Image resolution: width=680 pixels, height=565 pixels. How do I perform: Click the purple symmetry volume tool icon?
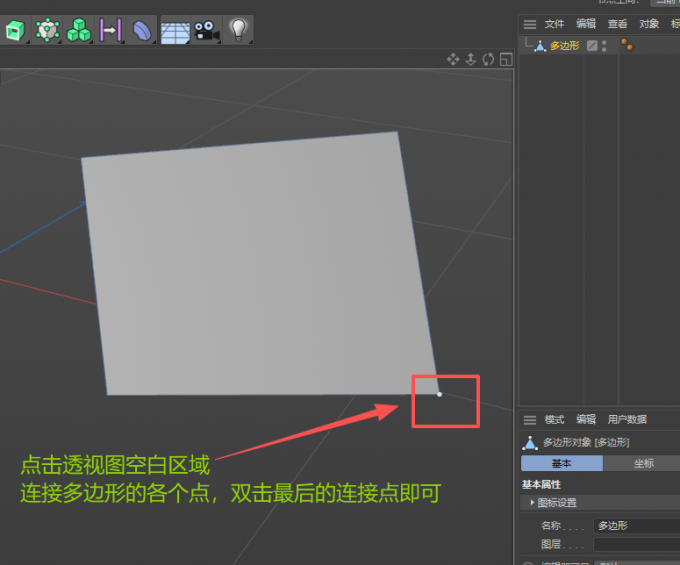(110, 30)
